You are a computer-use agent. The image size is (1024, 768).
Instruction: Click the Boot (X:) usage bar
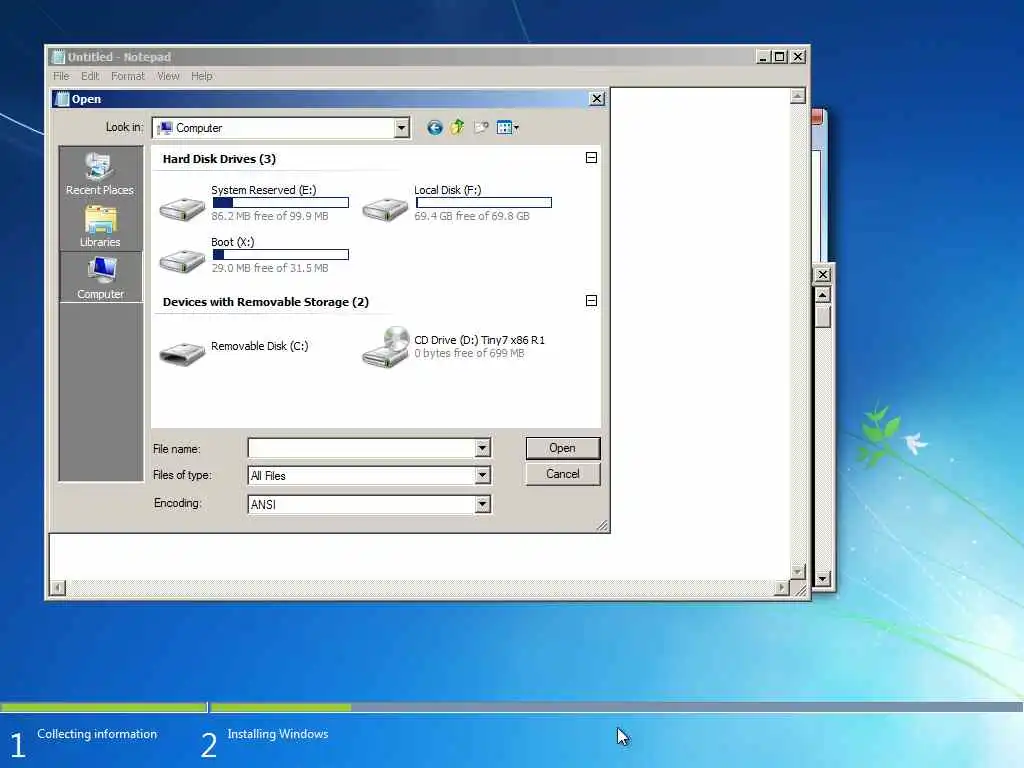coord(281,255)
